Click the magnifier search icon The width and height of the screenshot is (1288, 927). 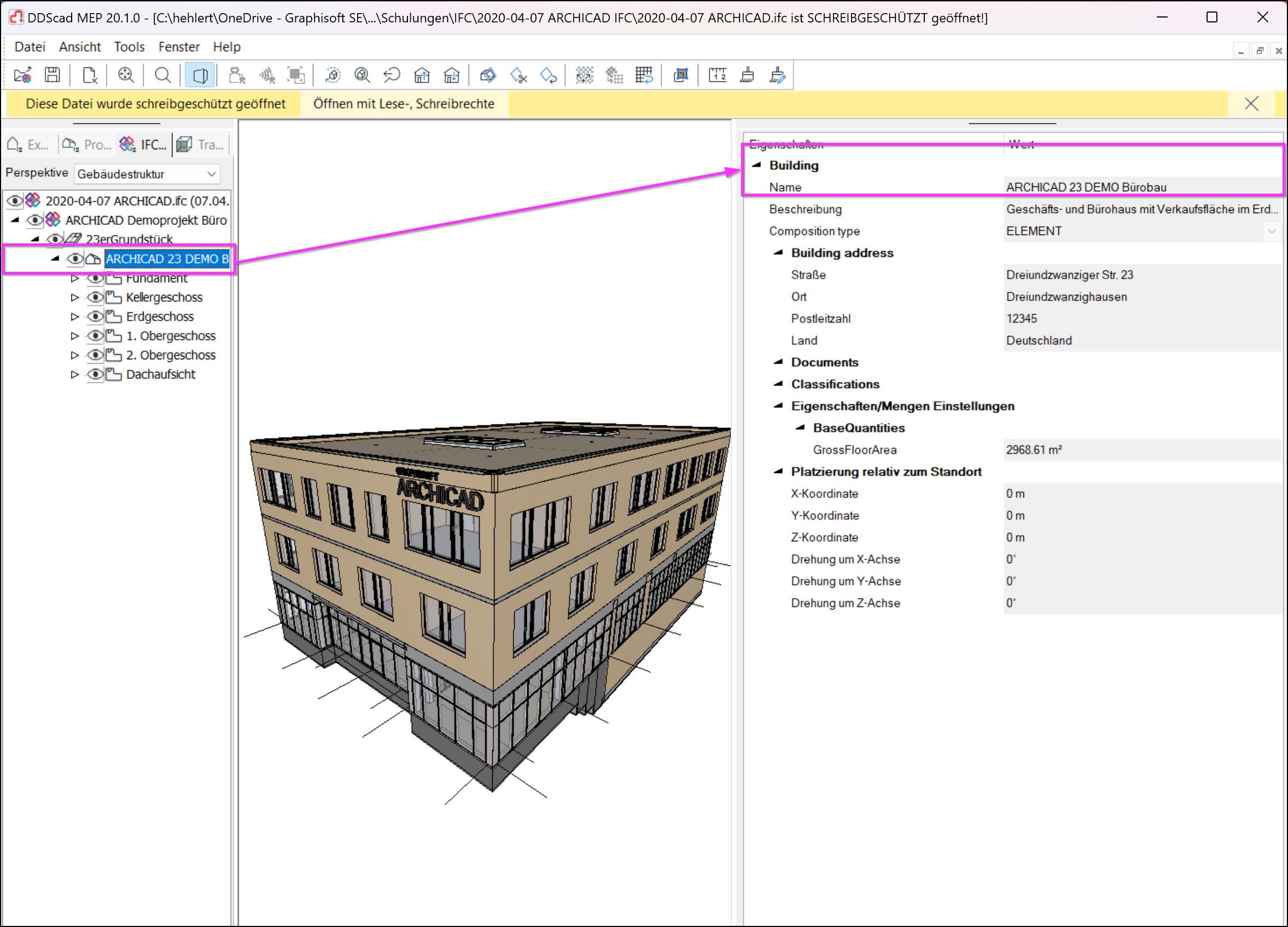[163, 75]
